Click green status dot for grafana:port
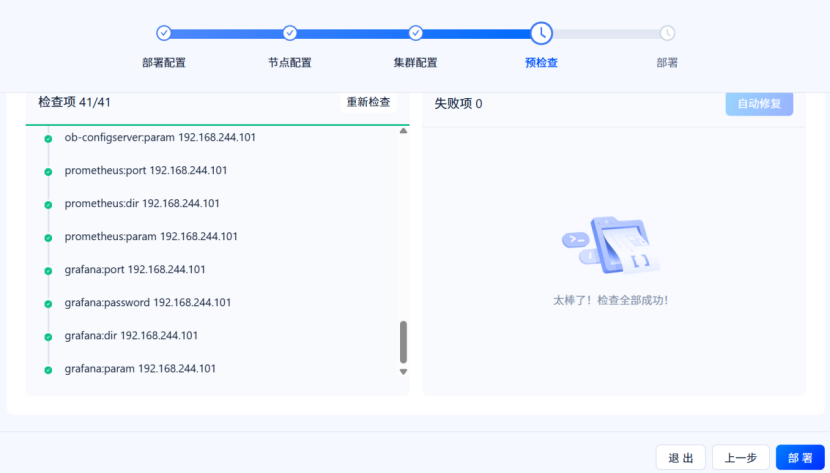Image resolution: width=830 pixels, height=473 pixels. [48, 271]
